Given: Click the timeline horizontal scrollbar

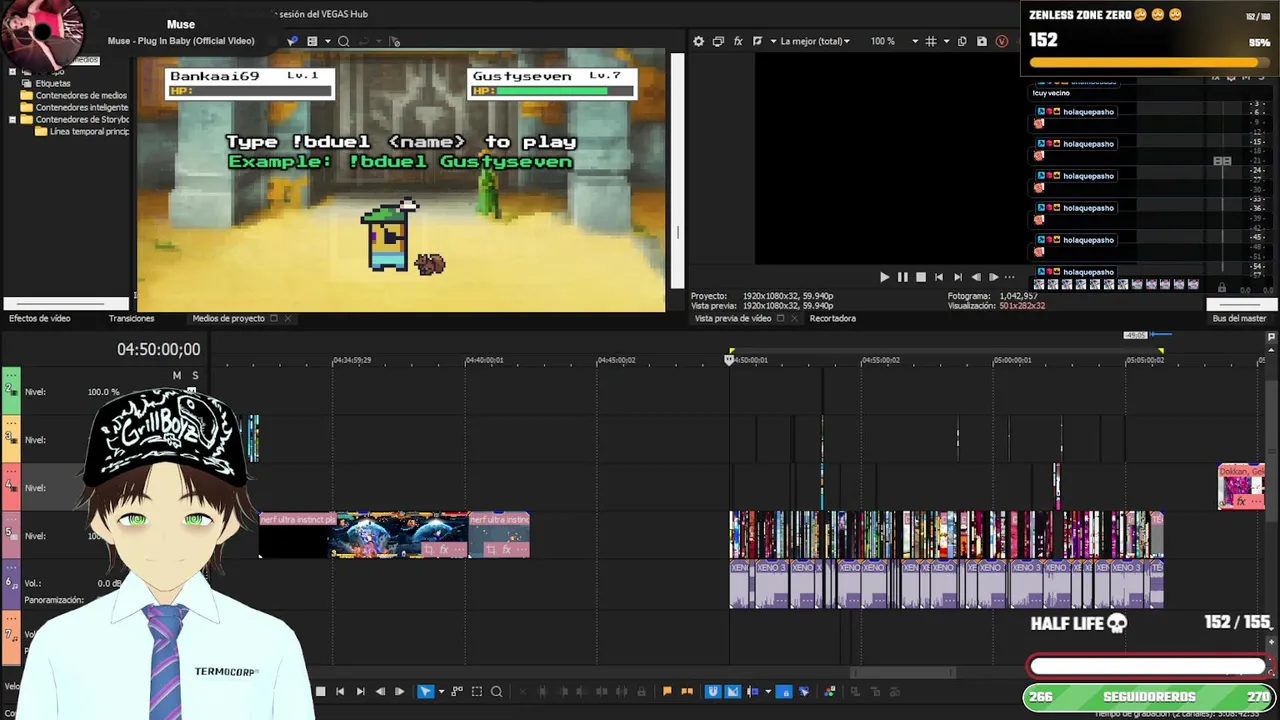Looking at the screenshot, I should (x=903, y=673).
